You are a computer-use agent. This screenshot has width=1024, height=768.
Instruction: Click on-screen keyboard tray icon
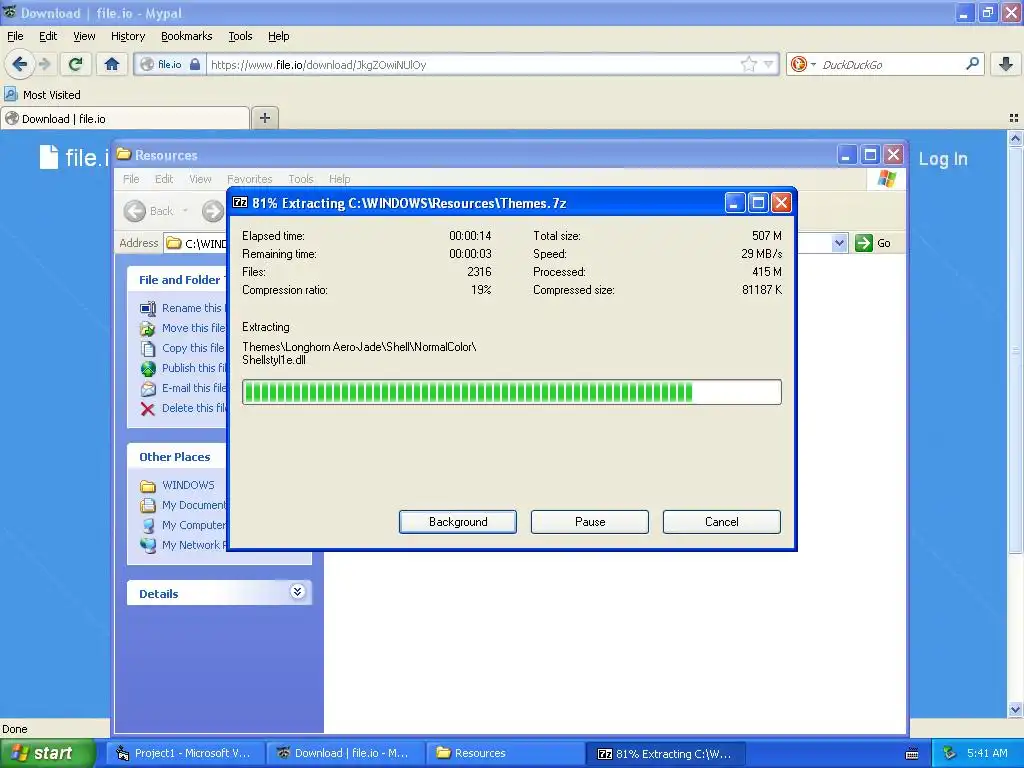pos(912,754)
